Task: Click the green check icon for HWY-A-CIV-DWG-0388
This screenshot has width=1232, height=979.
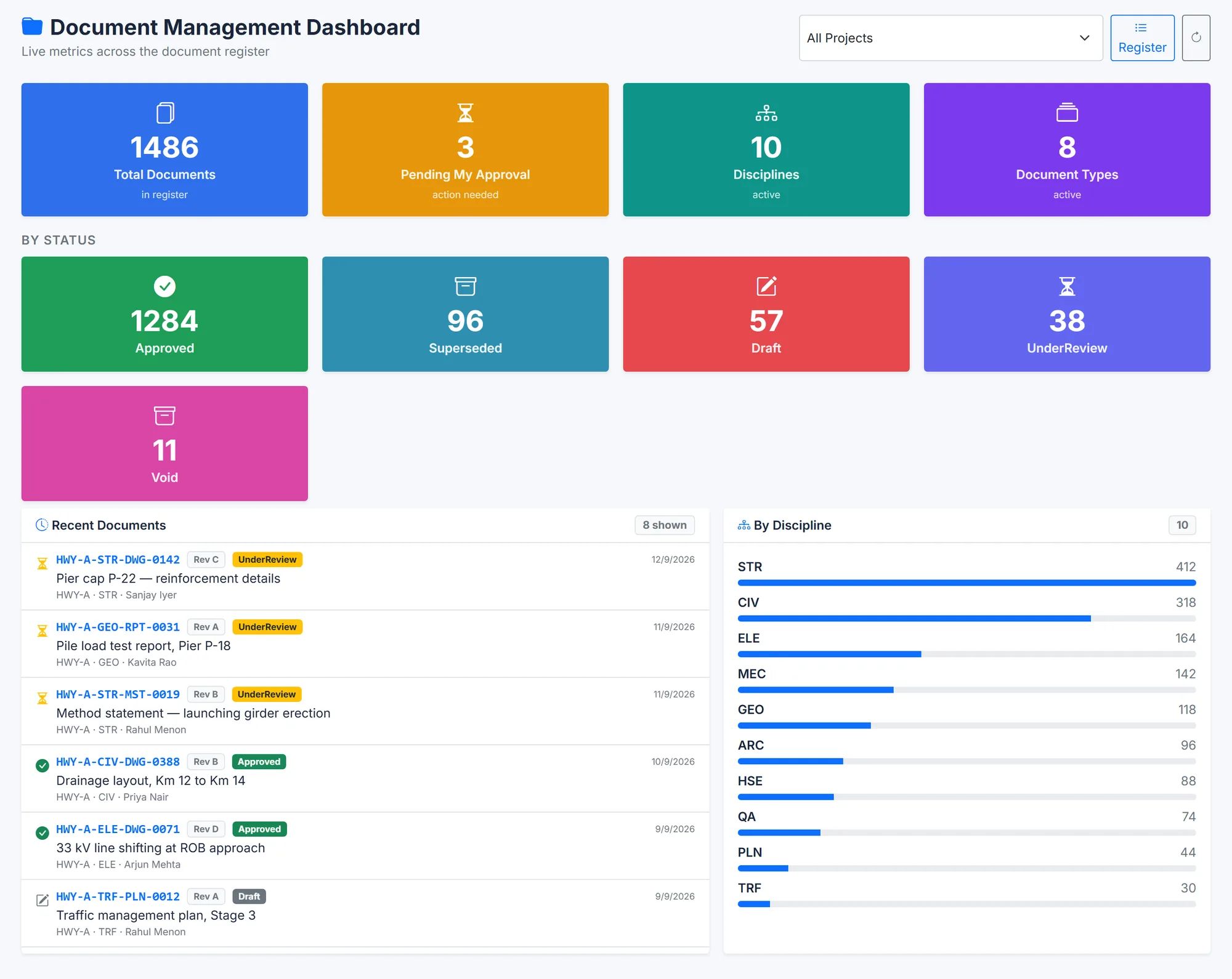Action: (x=43, y=766)
